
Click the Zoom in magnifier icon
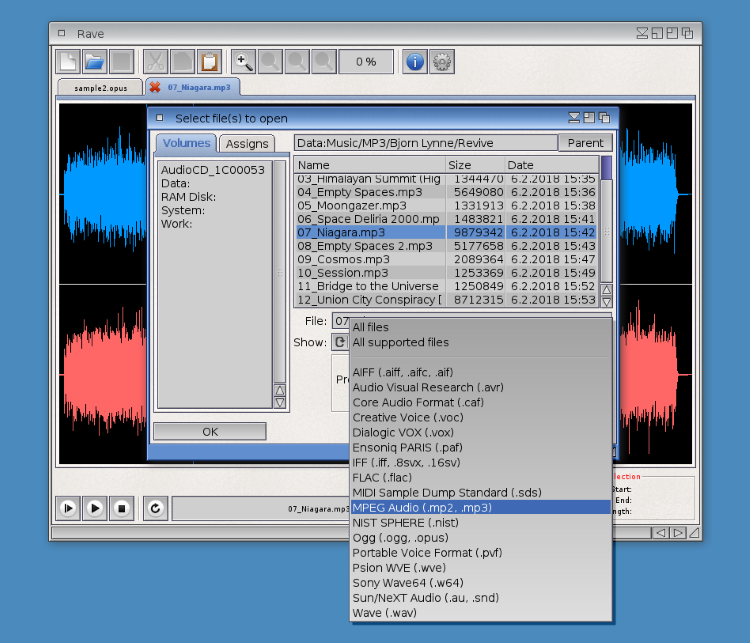[245, 62]
